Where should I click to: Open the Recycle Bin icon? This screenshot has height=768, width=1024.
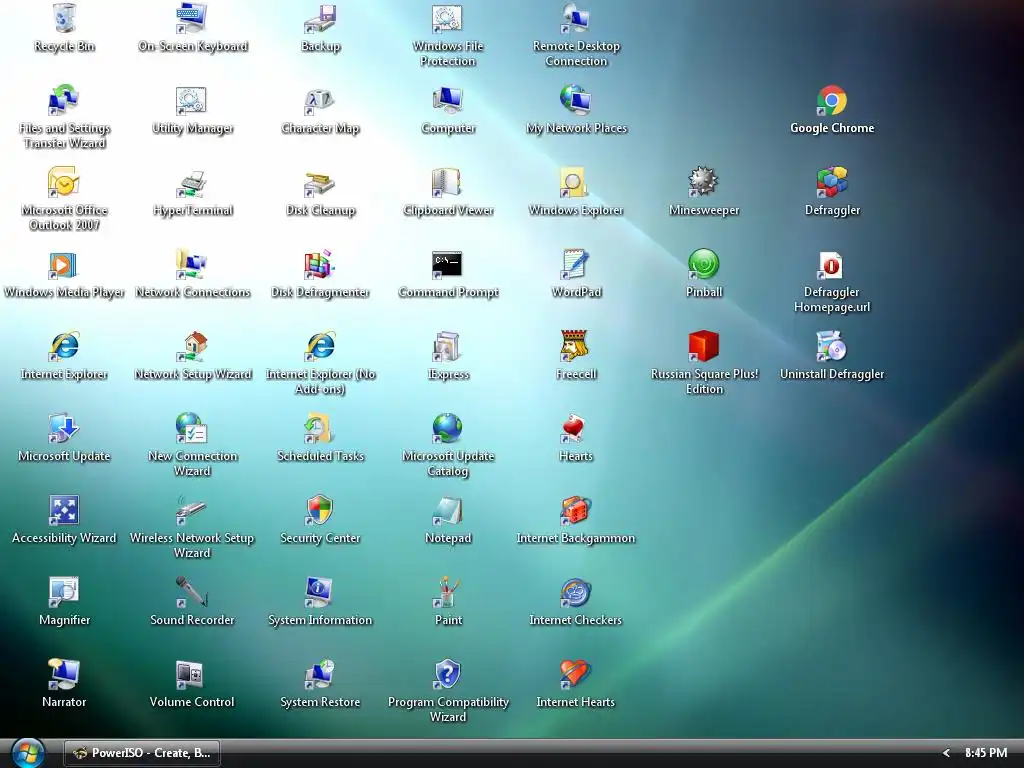64,18
